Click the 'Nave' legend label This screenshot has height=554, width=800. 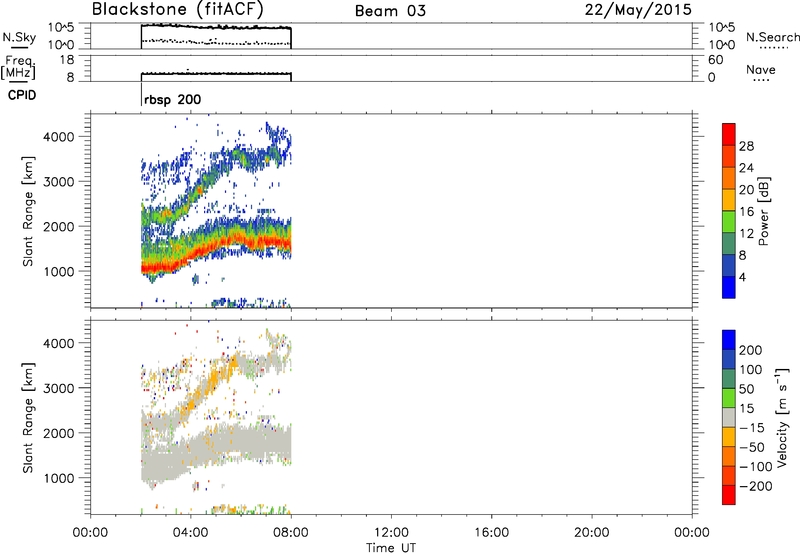pyautogui.click(x=761, y=69)
